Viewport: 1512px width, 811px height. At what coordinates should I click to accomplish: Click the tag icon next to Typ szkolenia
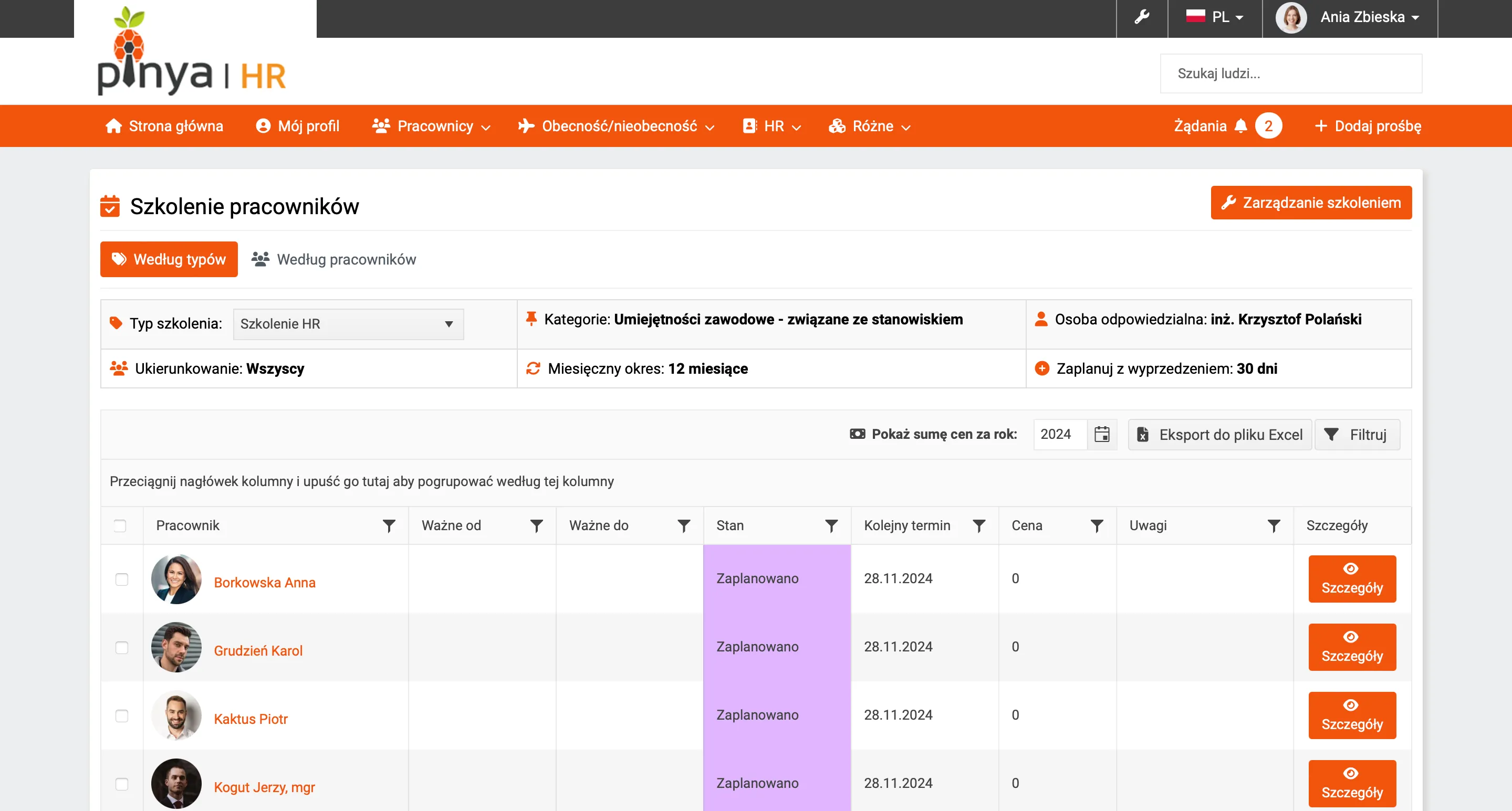[x=116, y=323]
